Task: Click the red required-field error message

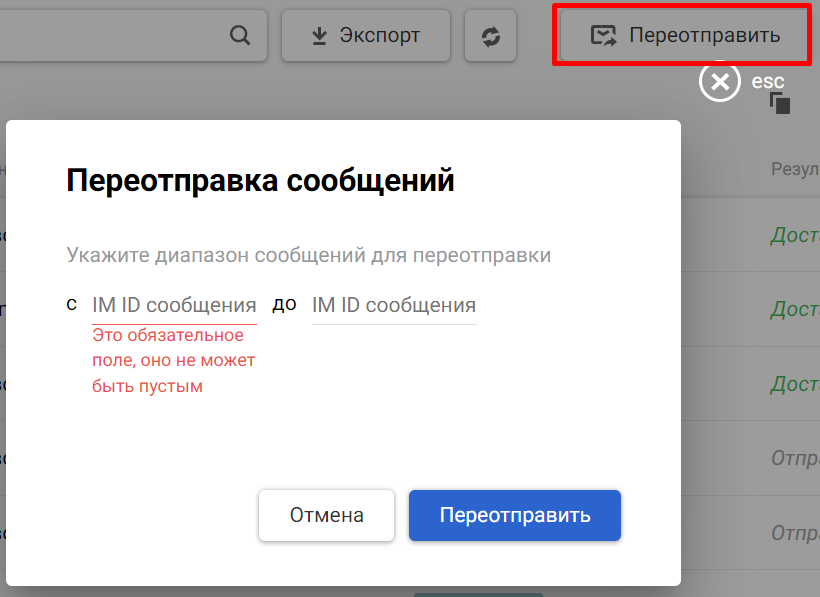Action: coord(174,360)
